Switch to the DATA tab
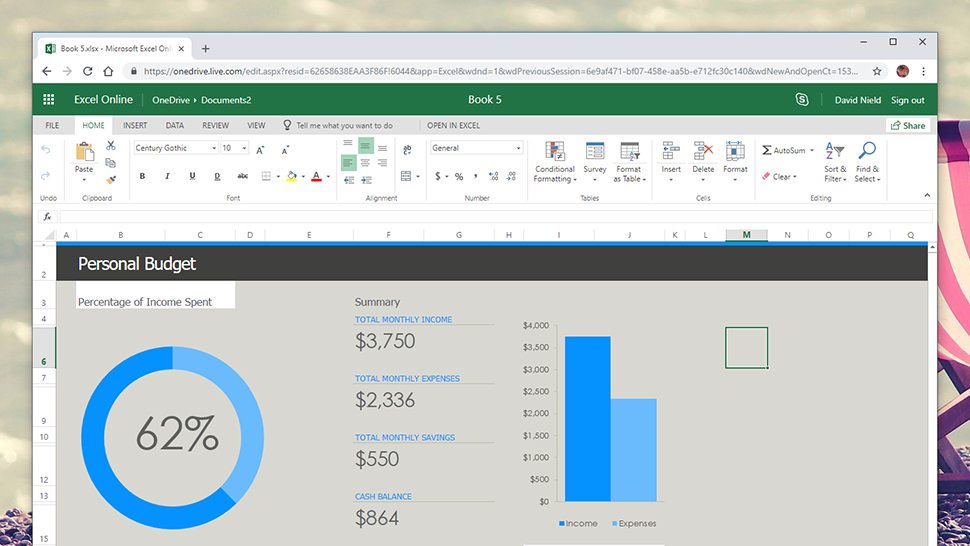This screenshot has height=546, width=970. [x=174, y=126]
